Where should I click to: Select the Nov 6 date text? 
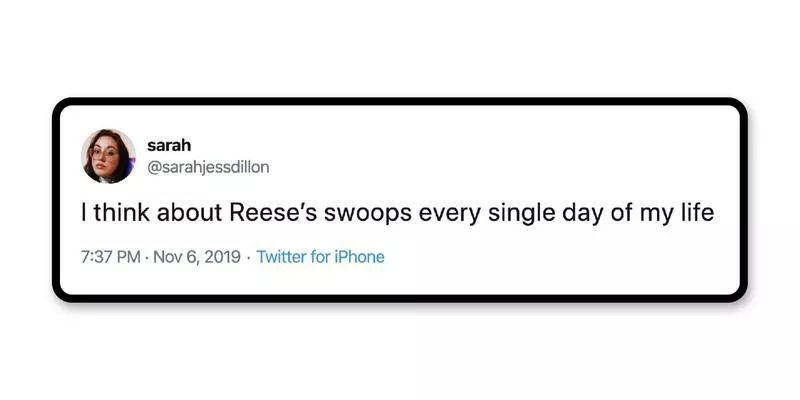174,257
